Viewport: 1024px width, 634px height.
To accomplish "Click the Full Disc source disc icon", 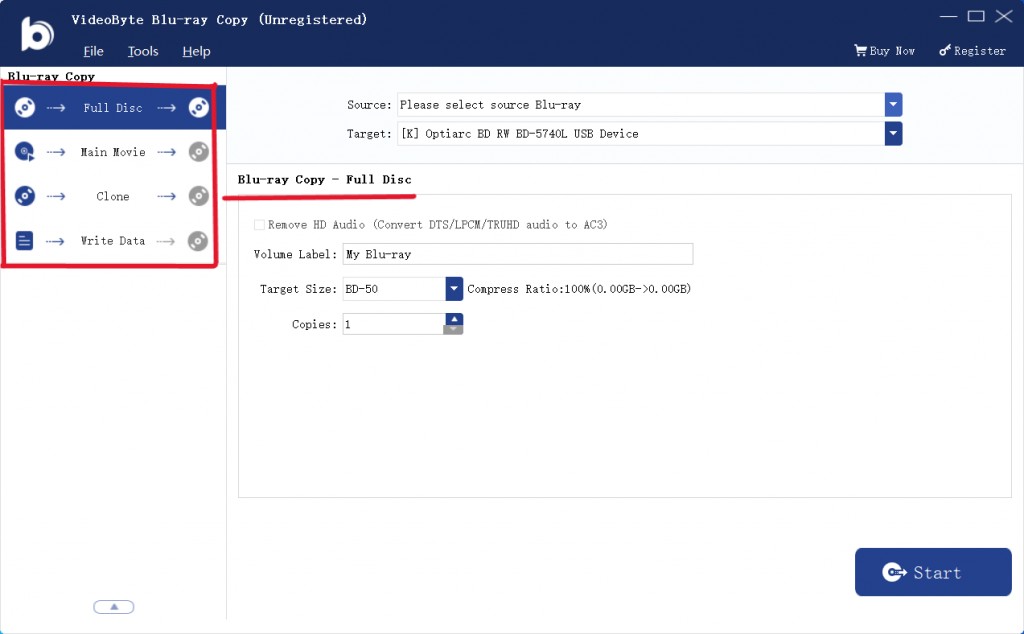I will [x=25, y=108].
